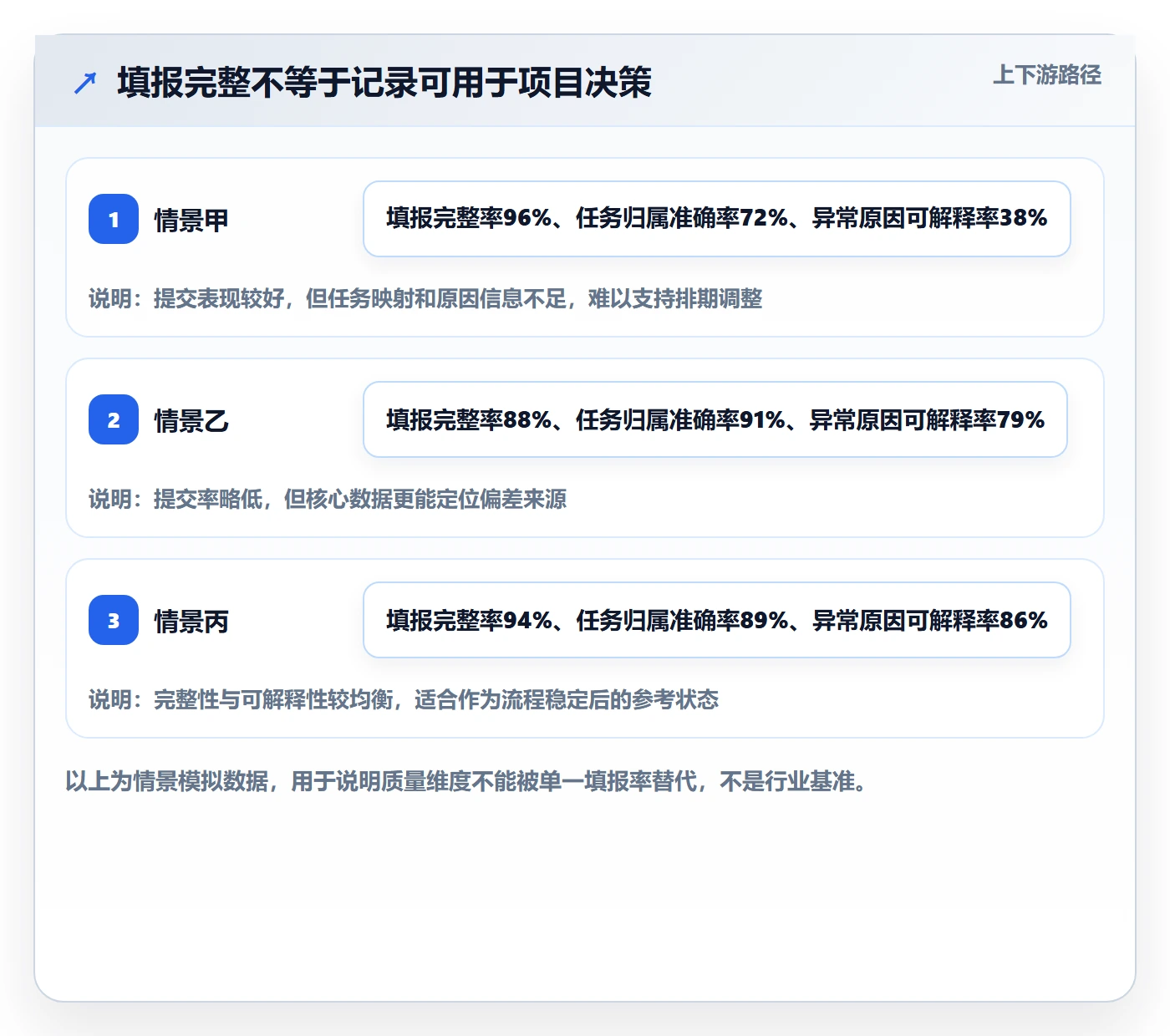This screenshot has width=1170, height=1036.
Task: Click the metrics box starting 填报完整率94%
Action: (x=717, y=620)
